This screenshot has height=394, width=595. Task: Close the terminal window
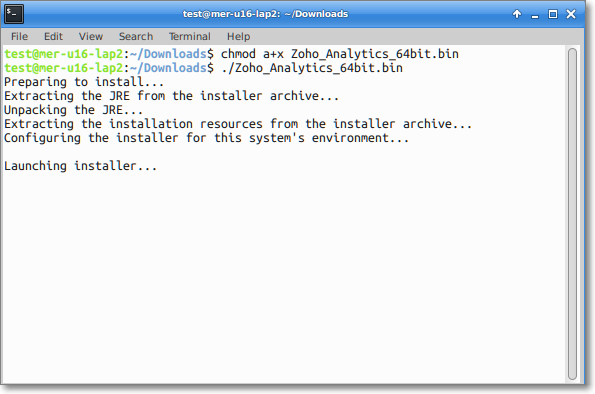(571, 14)
